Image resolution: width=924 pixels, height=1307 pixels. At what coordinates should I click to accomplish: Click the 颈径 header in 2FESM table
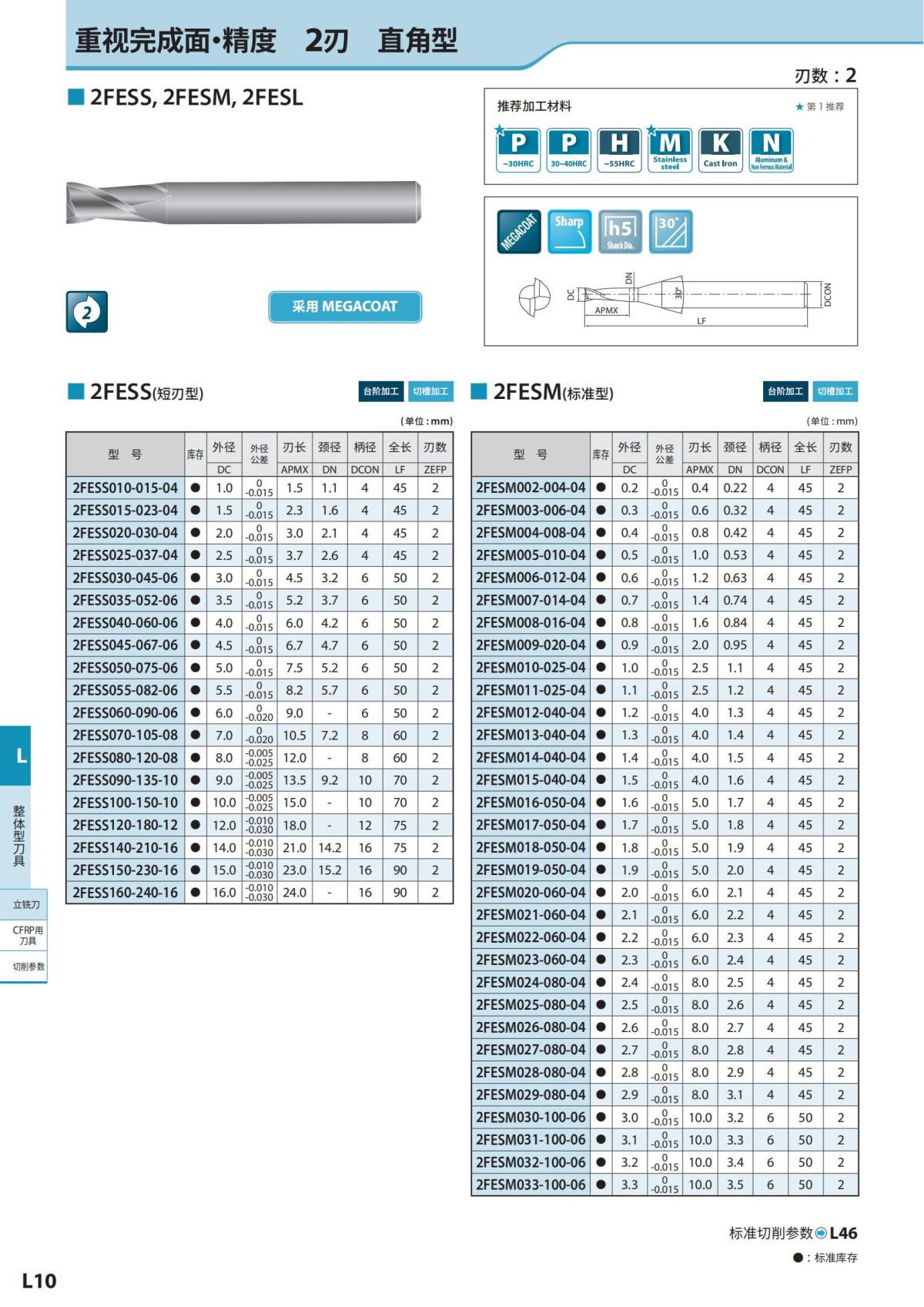click(735, 447)
